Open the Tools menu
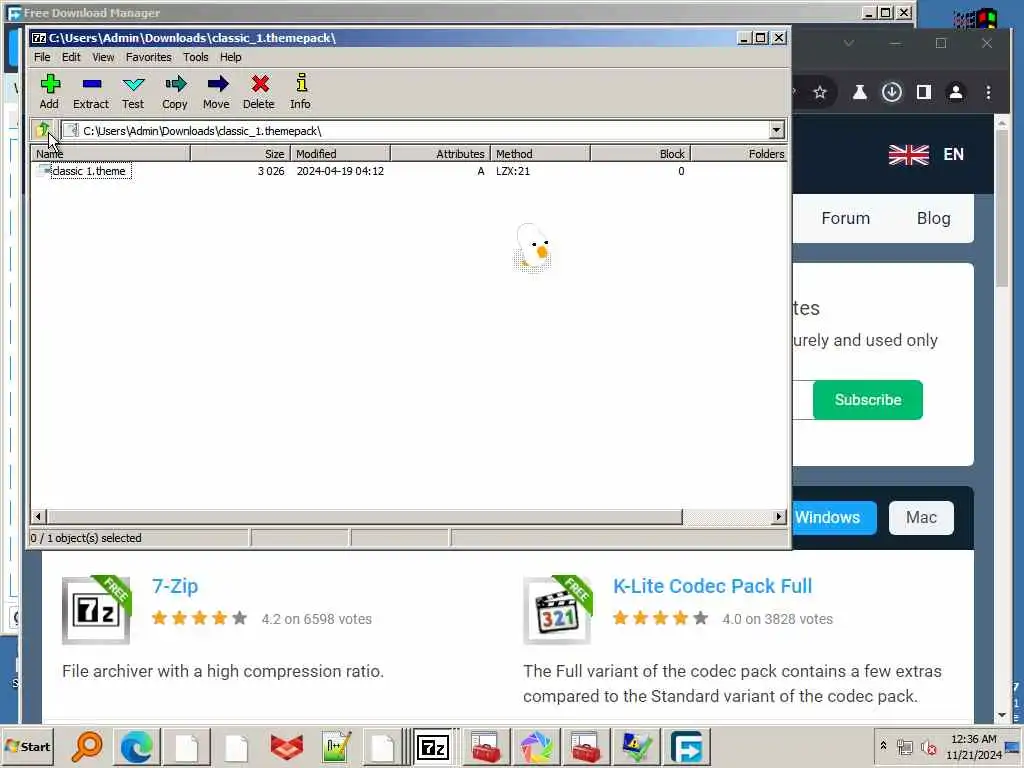Viewport: 1024px width, 768px height. point(195,57)
